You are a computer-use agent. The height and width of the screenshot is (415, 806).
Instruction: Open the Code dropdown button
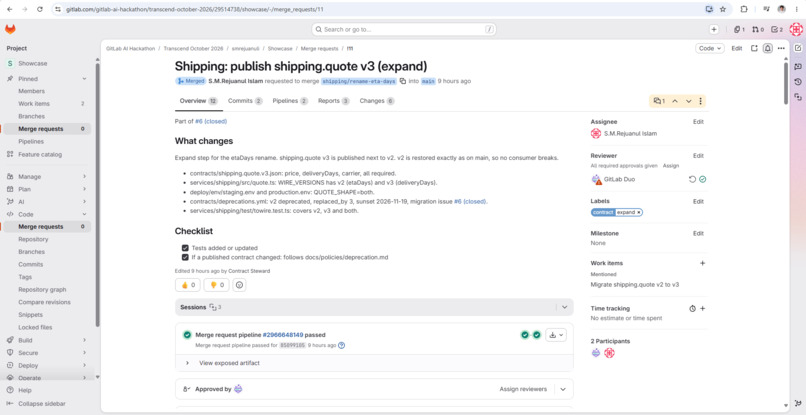710,48
